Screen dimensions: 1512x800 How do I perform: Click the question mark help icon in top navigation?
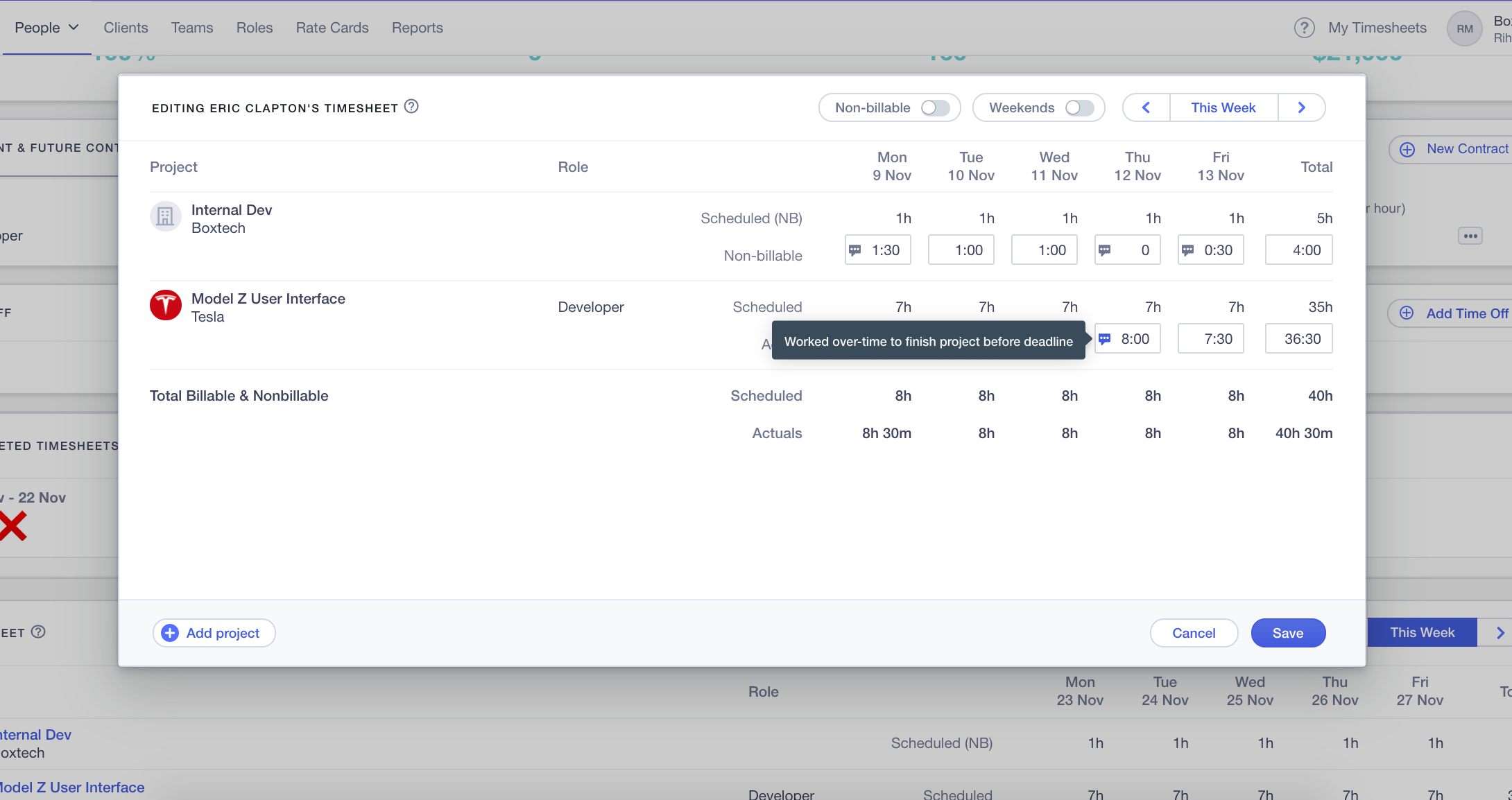[1305, 28]
